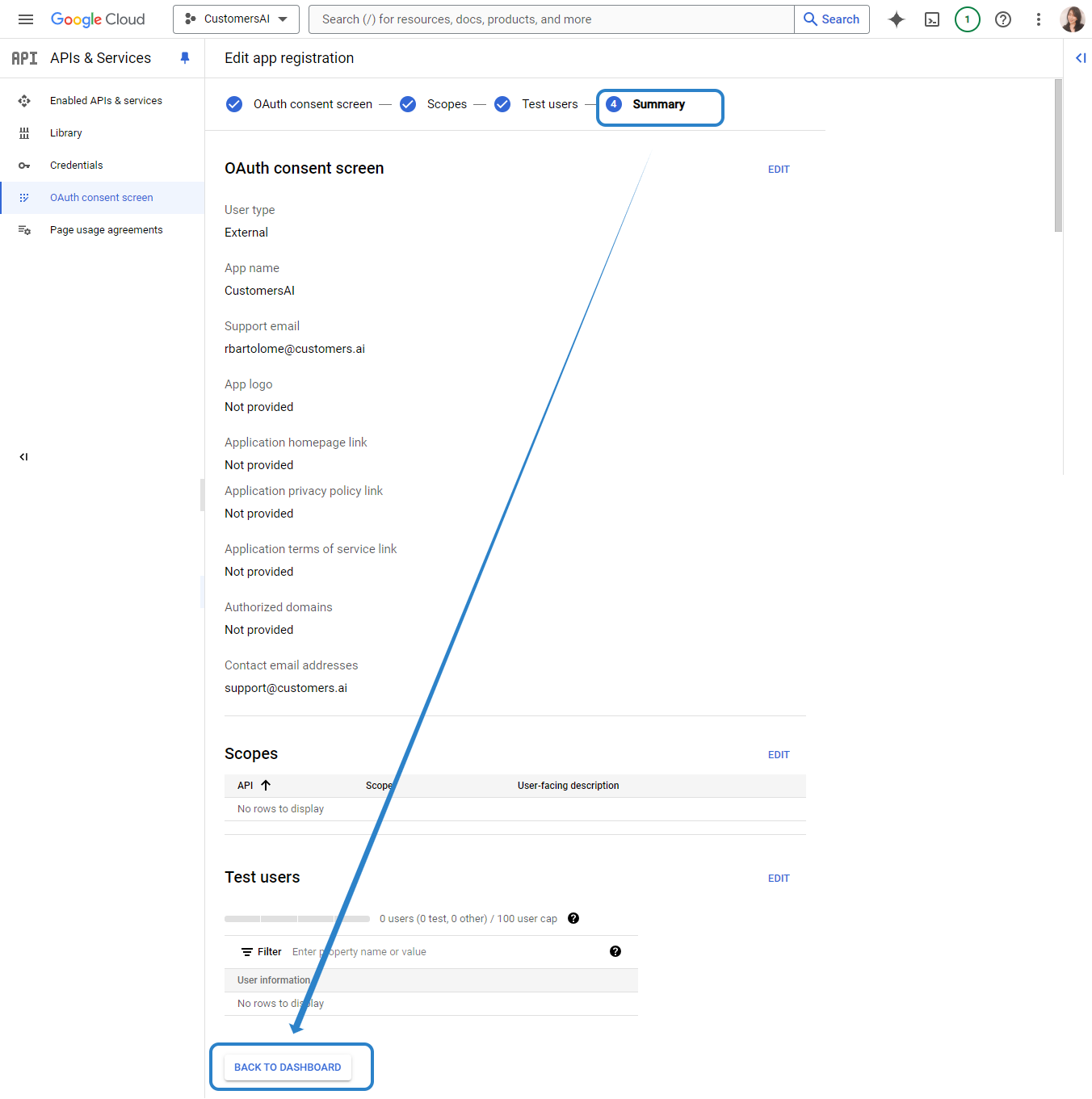The height and width of the screenshot is (1099, 1092).
Task: View the notifications badge showing 1
Action: (968, 19)
